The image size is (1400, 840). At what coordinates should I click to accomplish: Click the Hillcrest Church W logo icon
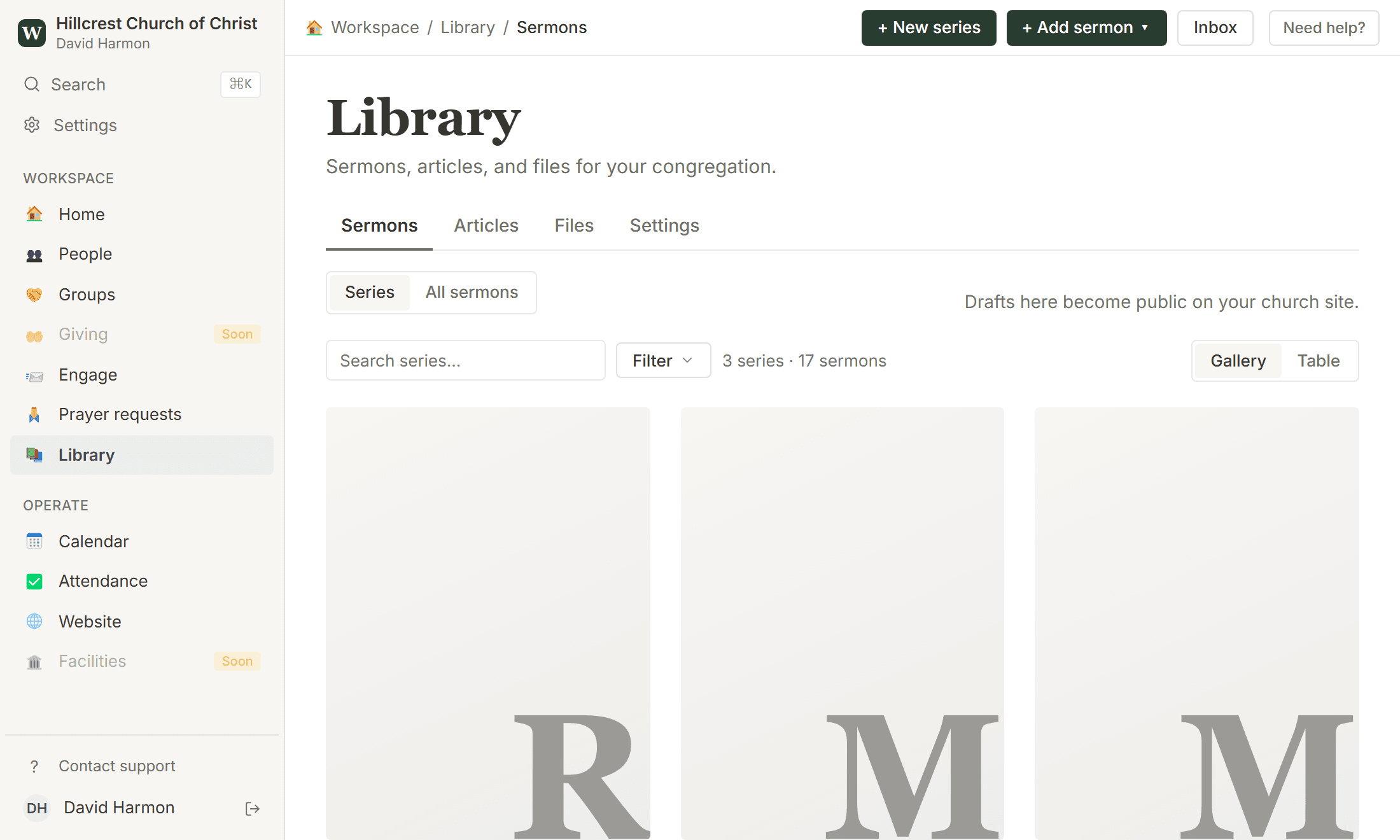pos(32,32)
